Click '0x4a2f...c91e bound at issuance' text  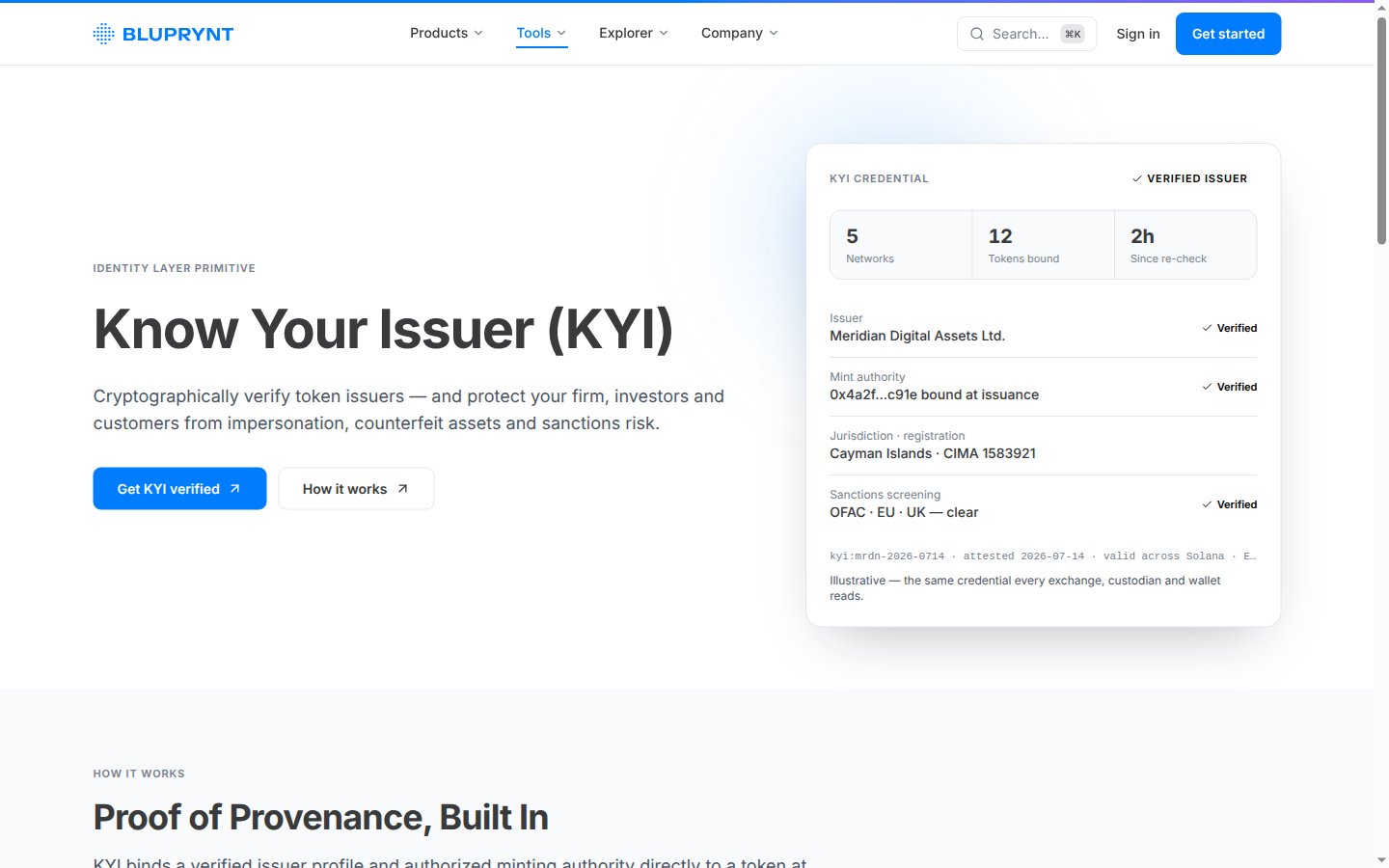point(934,394)
